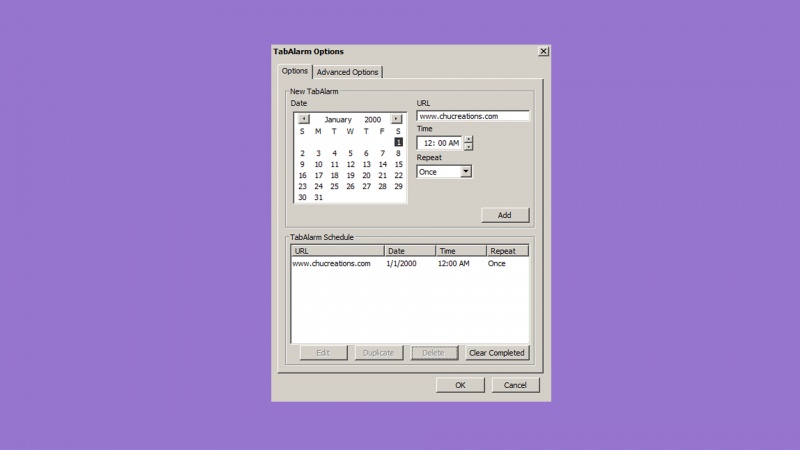The width and height of the screenshot is (800, 450).
Task: Switch to the Options tab
Action: click(x=295, y=71)
